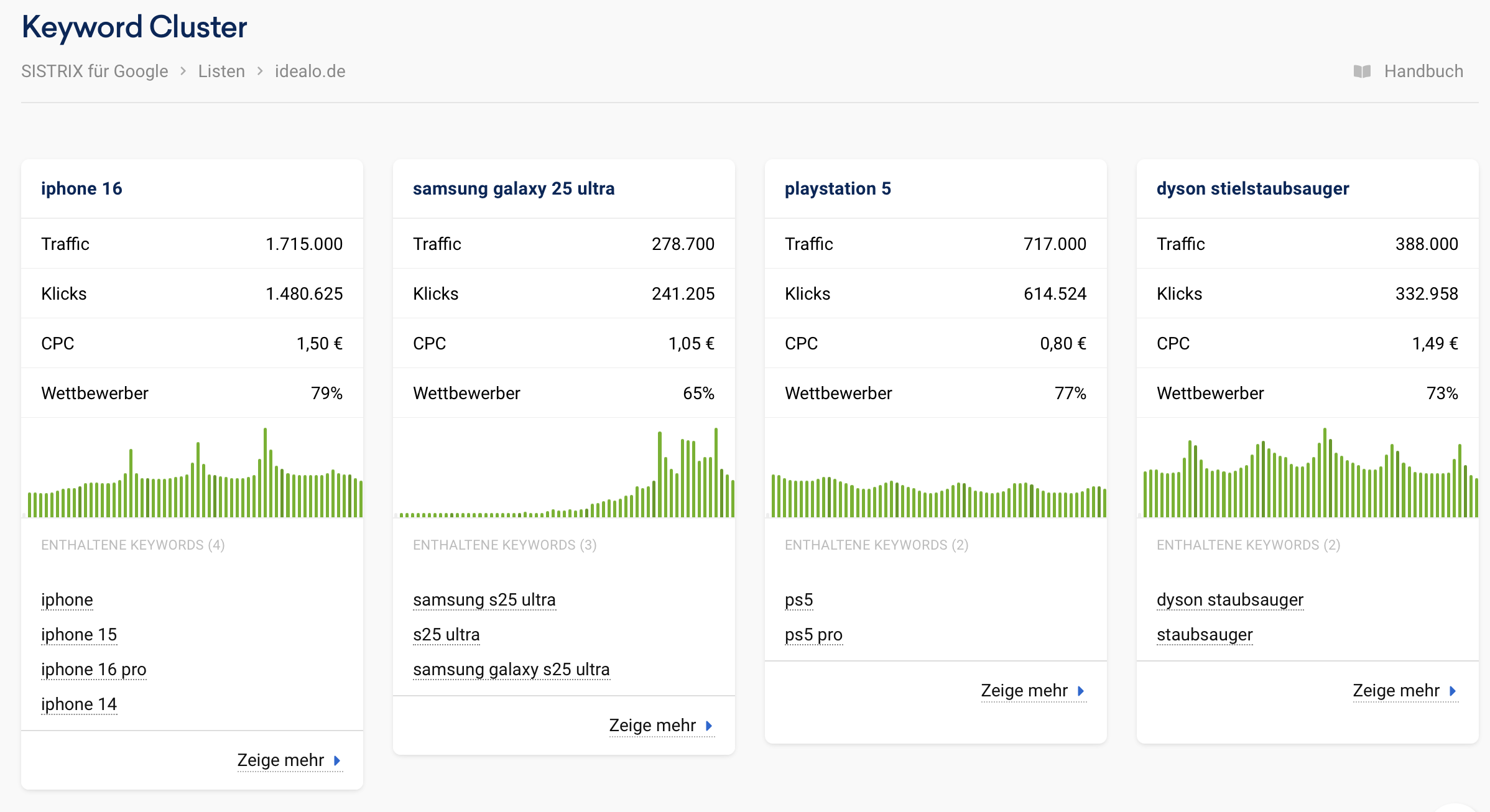Open the Handbuch link
This screenshot has height=812, width=1490.
coord(1423,72)
